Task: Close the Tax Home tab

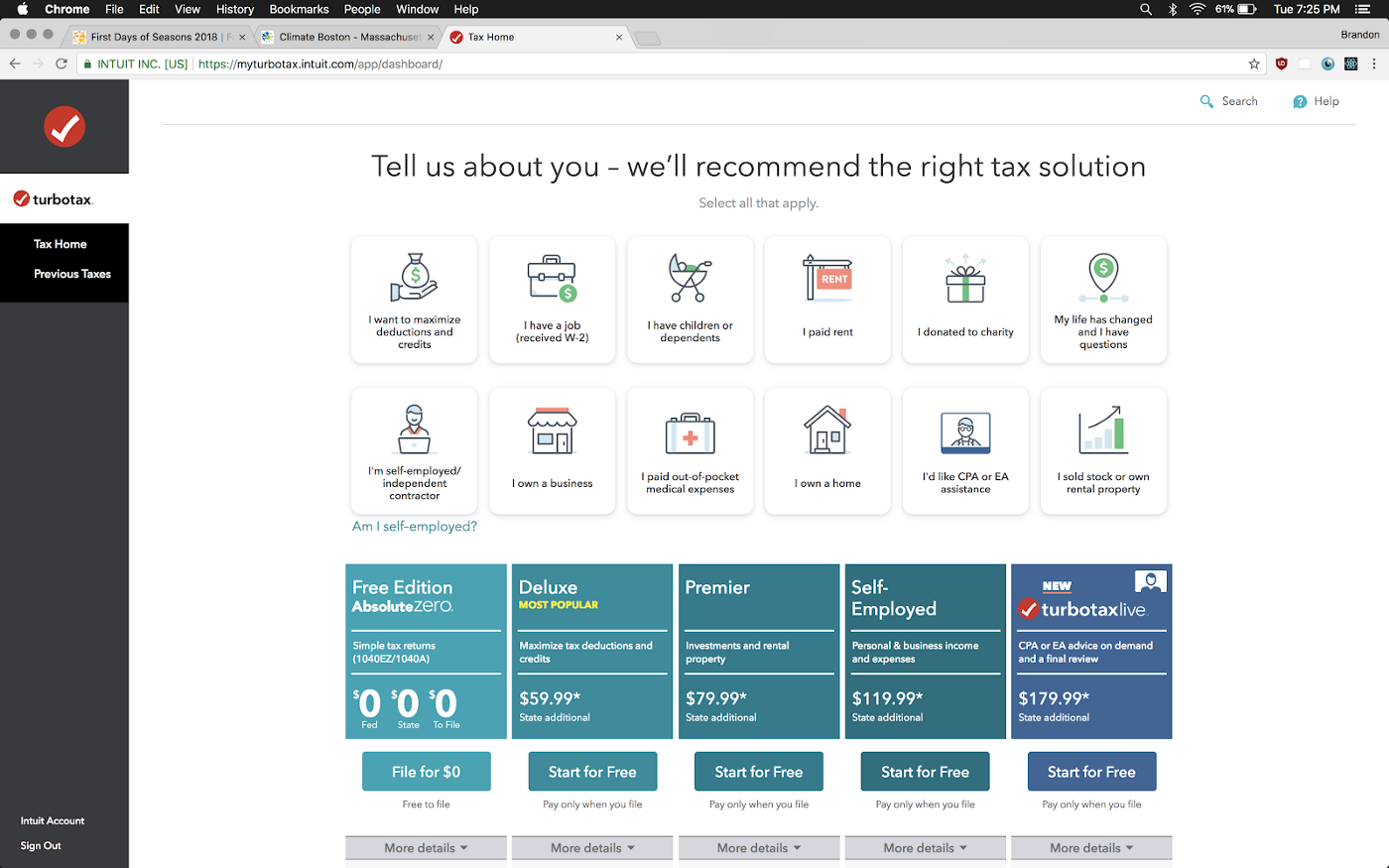Action: coord(619,37)
